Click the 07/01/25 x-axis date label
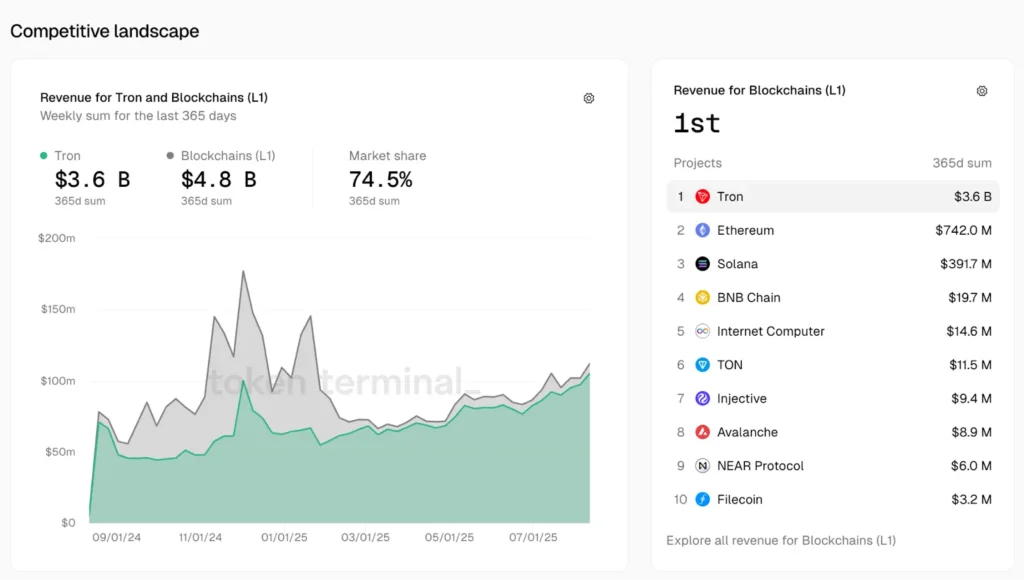Image resolution: width=1024 pixels, height=580 pixels. (x=533, y=538)
